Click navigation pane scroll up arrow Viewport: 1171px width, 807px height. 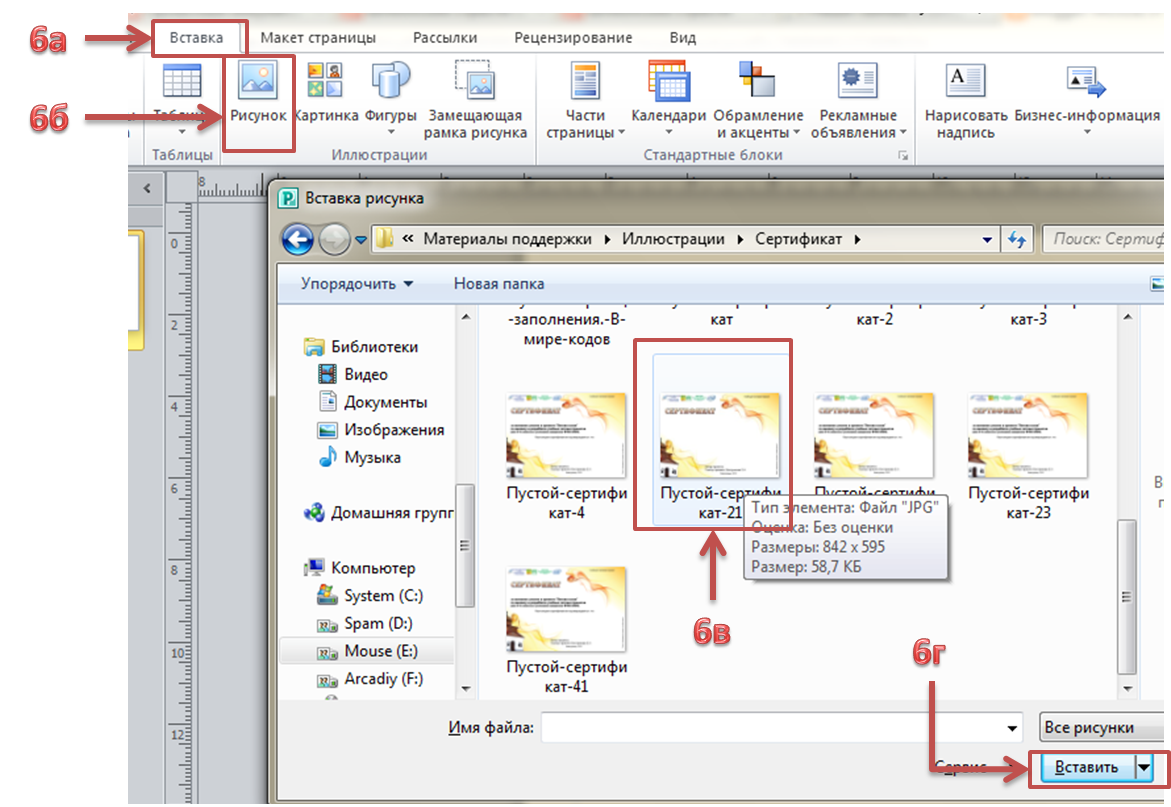pyautogui.click(x=466, y=318)
